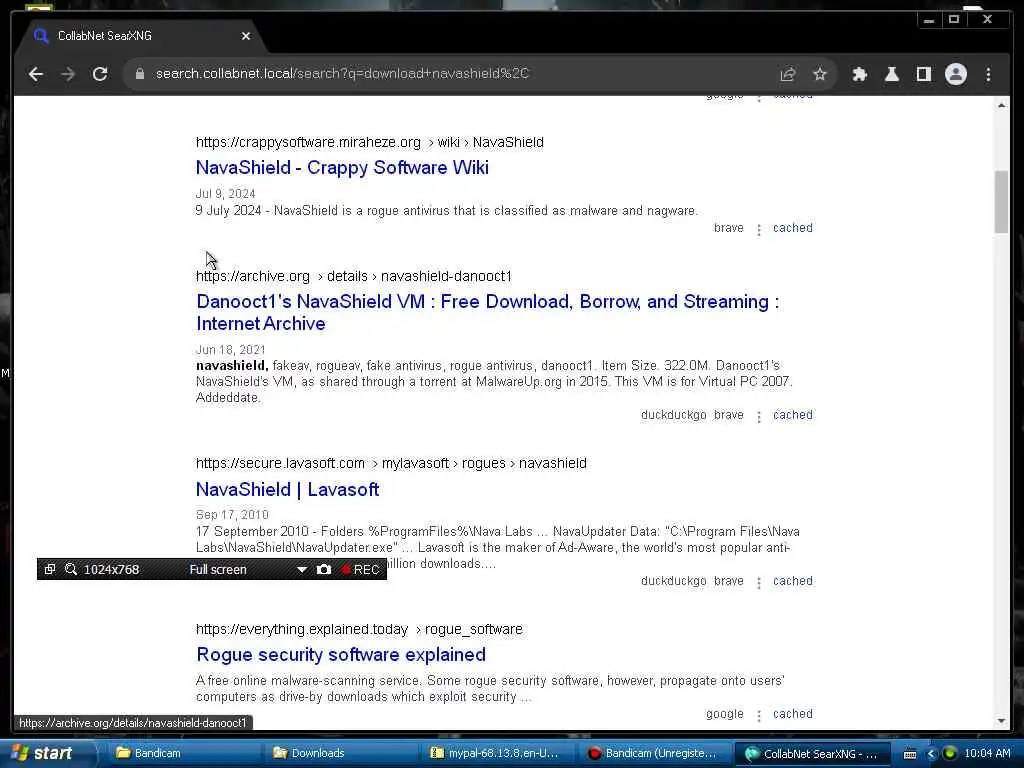Screen dimensions: 1024x768
Task: Click the scrollbar up arrow
Action: pos(1001,105)
